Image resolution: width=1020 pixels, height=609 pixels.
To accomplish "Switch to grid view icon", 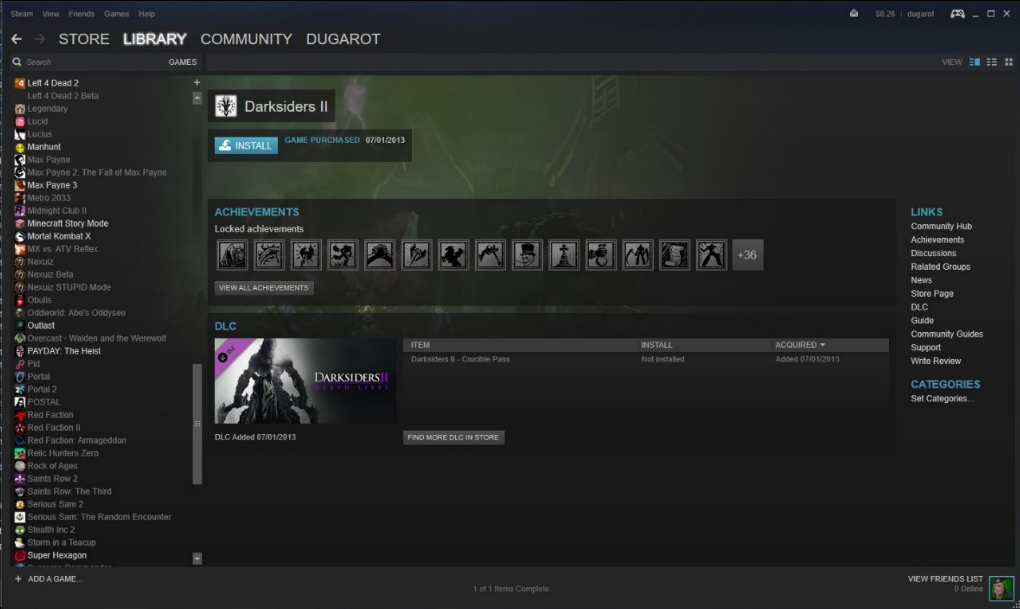I will tap(1008, 62).
